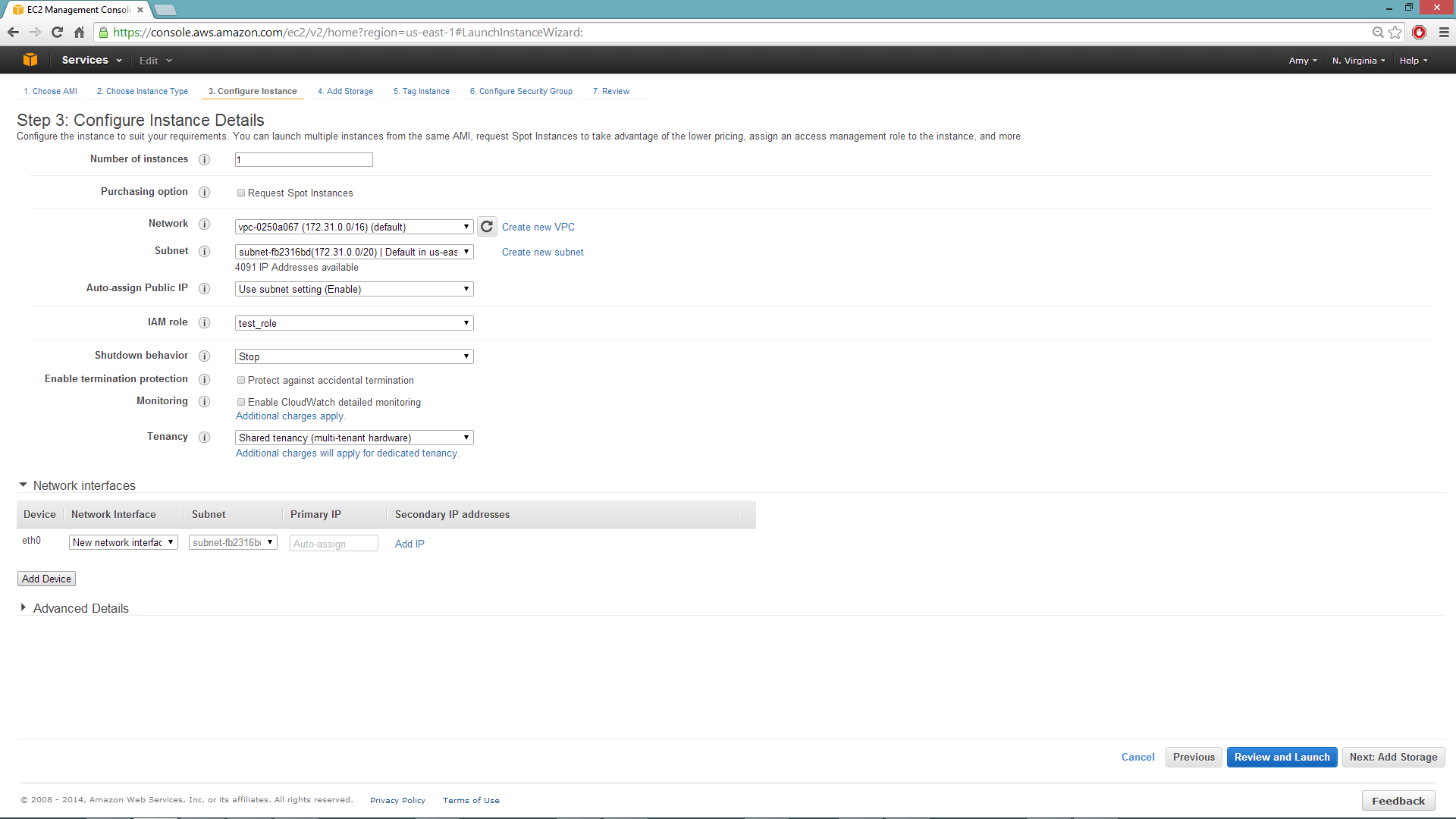Open the AWS services cube logo
The height and width of the screenshot is (819, 1456).
pos(29,59)
